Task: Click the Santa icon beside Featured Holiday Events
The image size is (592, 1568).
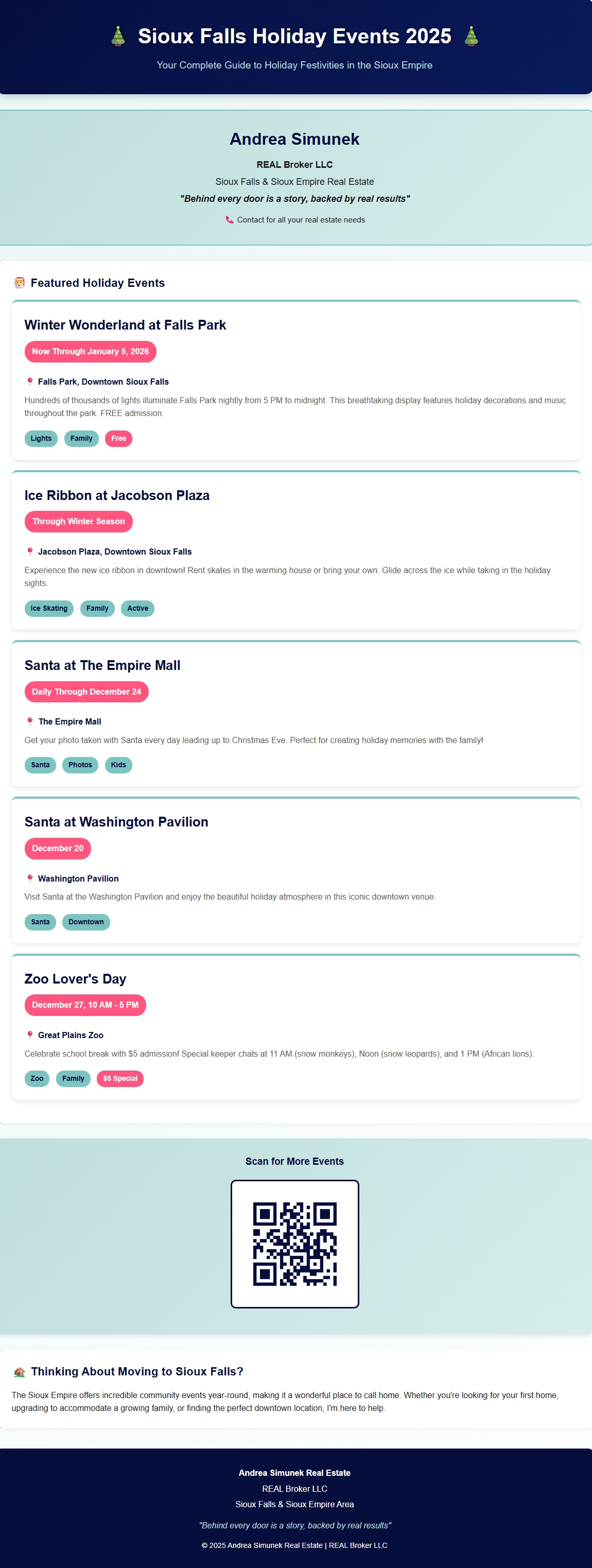Action: 20,283
